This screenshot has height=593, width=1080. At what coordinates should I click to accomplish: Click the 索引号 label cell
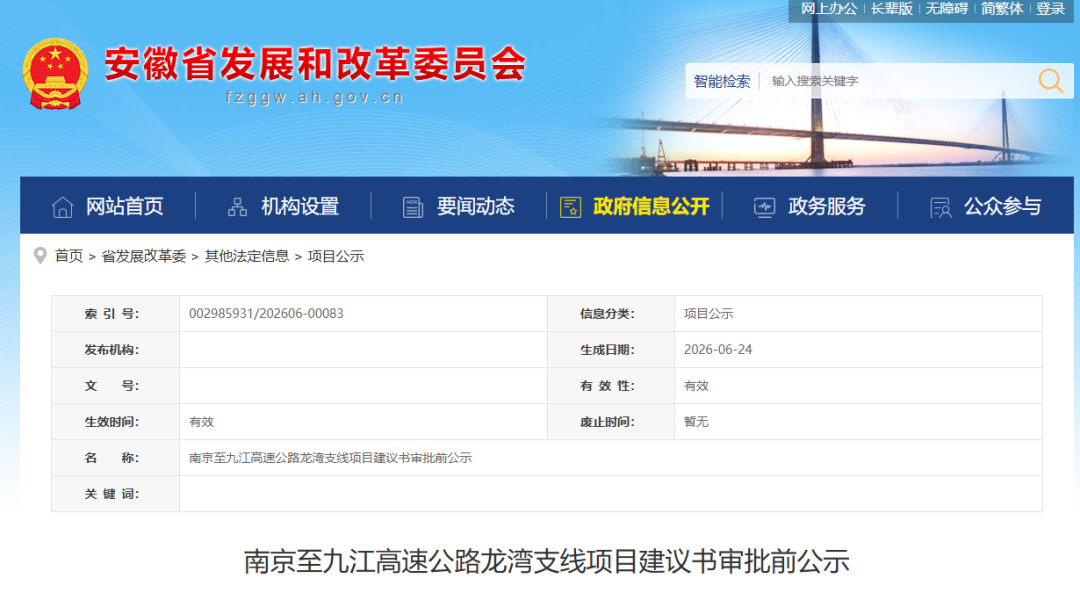click(115, 313)
